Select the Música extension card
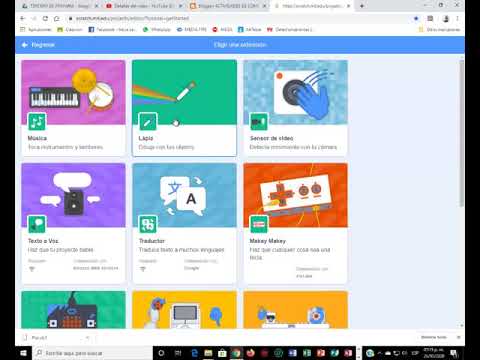This screenshot has height=360, width=480. pyautogui.click(x=73, y=108)
